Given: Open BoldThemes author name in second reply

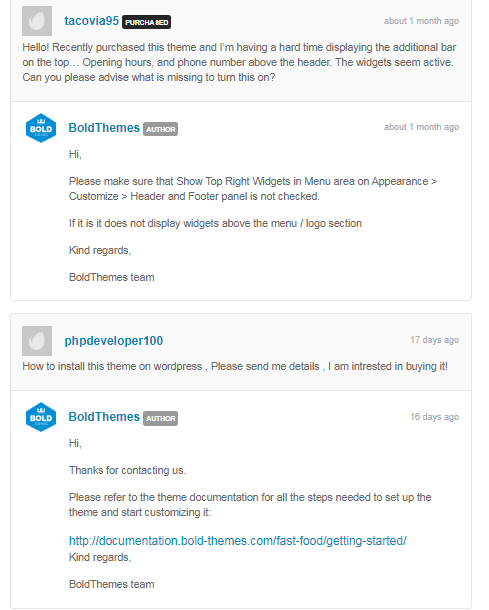Looking at the screenshot, I should pyautogui.click(x=104, y=417).
